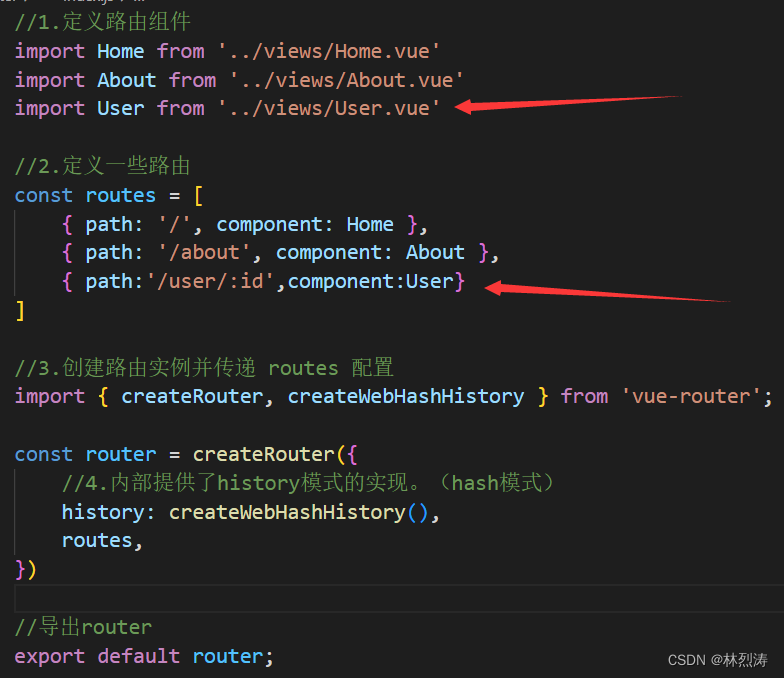Click 'export default router;' statement
Image resolution: width=784 pixels, height=678 pixels.
(x=144, y=656)
